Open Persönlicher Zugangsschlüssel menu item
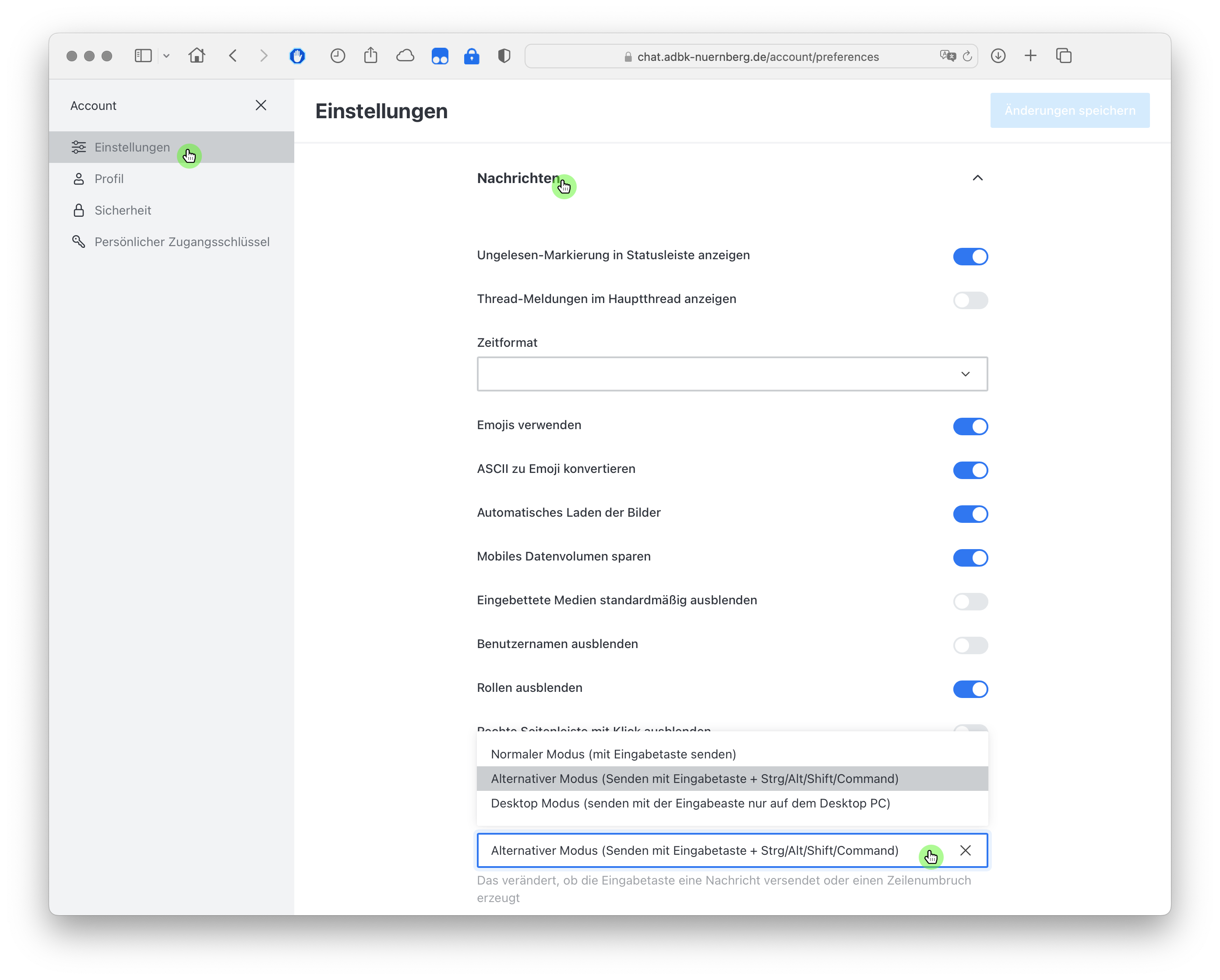 point(172,242)
